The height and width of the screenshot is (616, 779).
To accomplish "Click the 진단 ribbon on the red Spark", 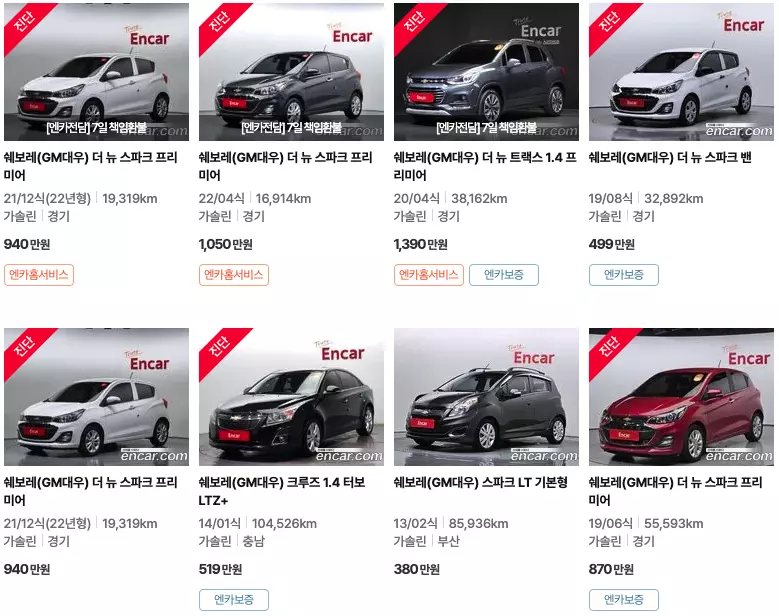I will (610, 347).
